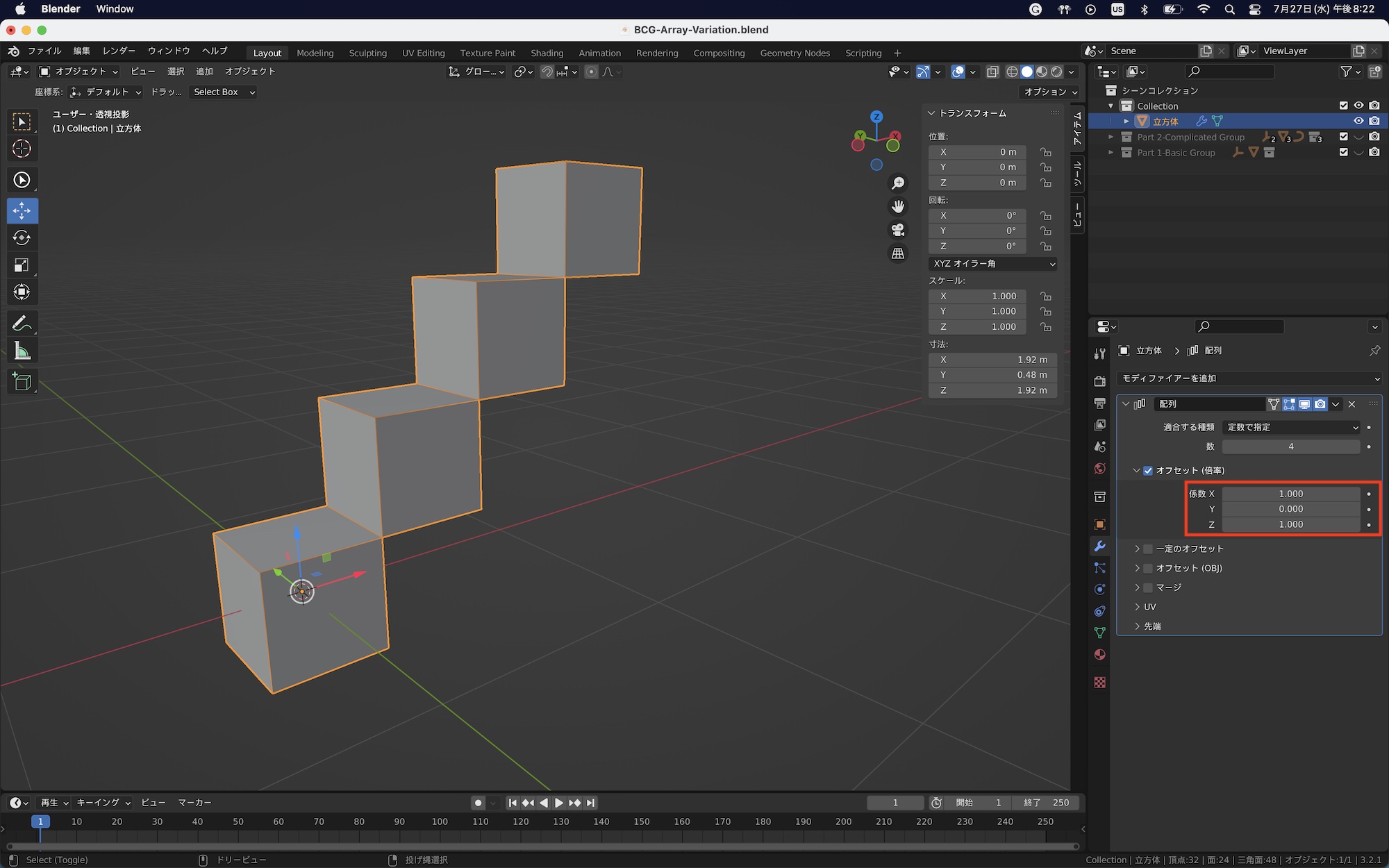Uncheck the オフセット (倍率) checkbox
Image resolution: width=1389 pixels, height=868 pixels.
[1148, 471]
